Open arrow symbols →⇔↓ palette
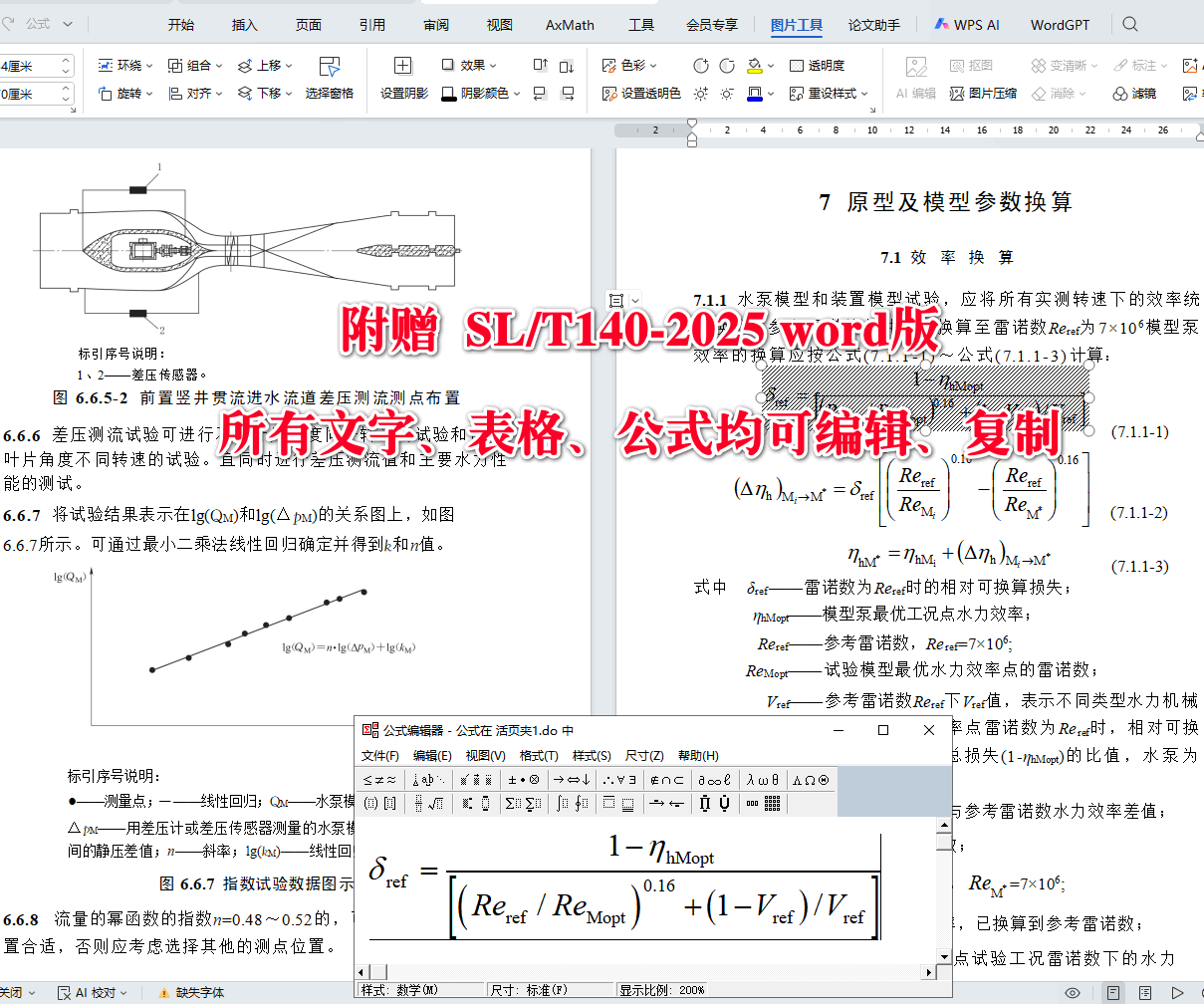The height and width of the screenshot is (1004, 1204). (x=572, y=779)
